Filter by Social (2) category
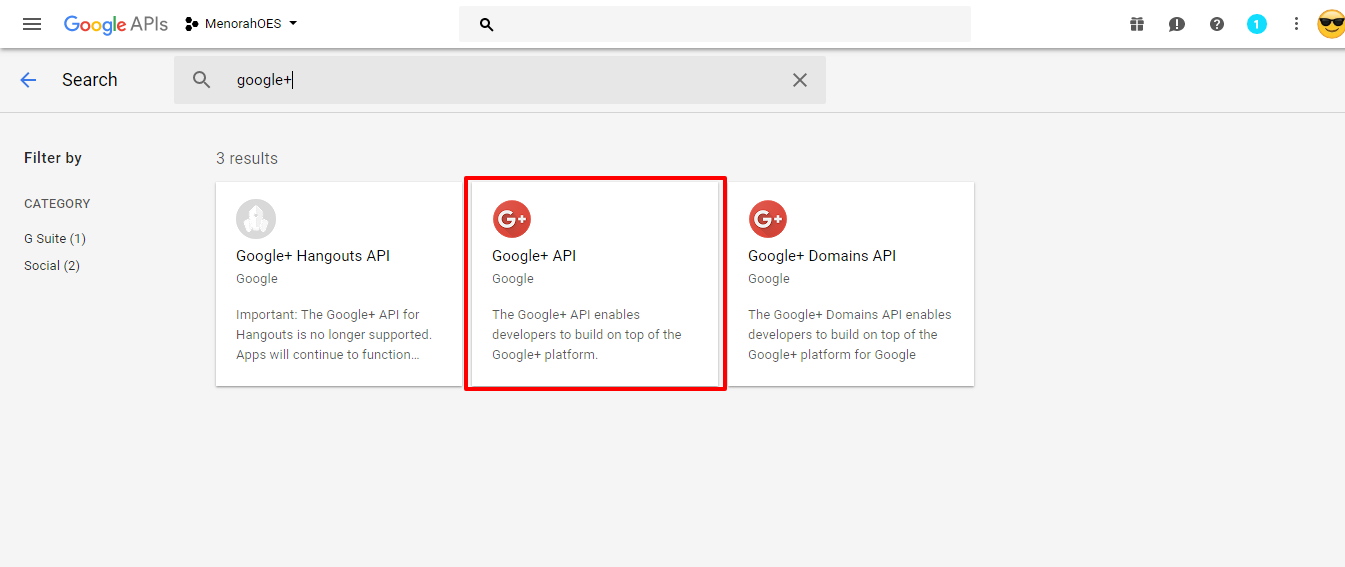The image size is (1345, 567). click(52, 266)
